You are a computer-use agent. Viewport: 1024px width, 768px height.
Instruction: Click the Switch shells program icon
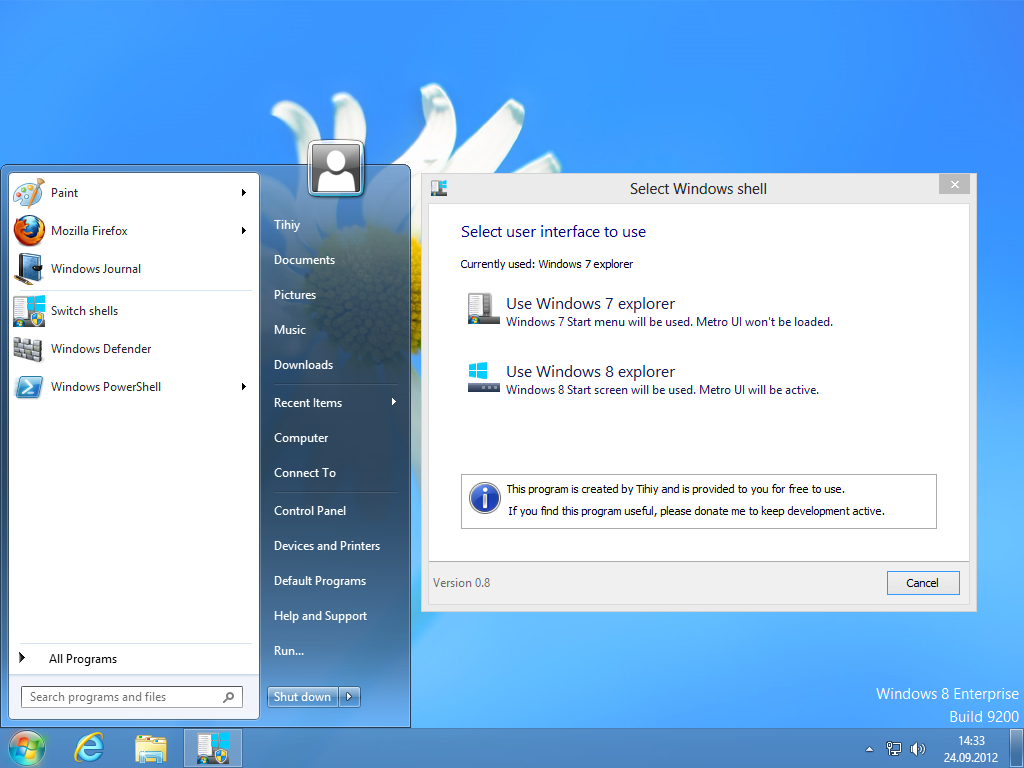29,311
